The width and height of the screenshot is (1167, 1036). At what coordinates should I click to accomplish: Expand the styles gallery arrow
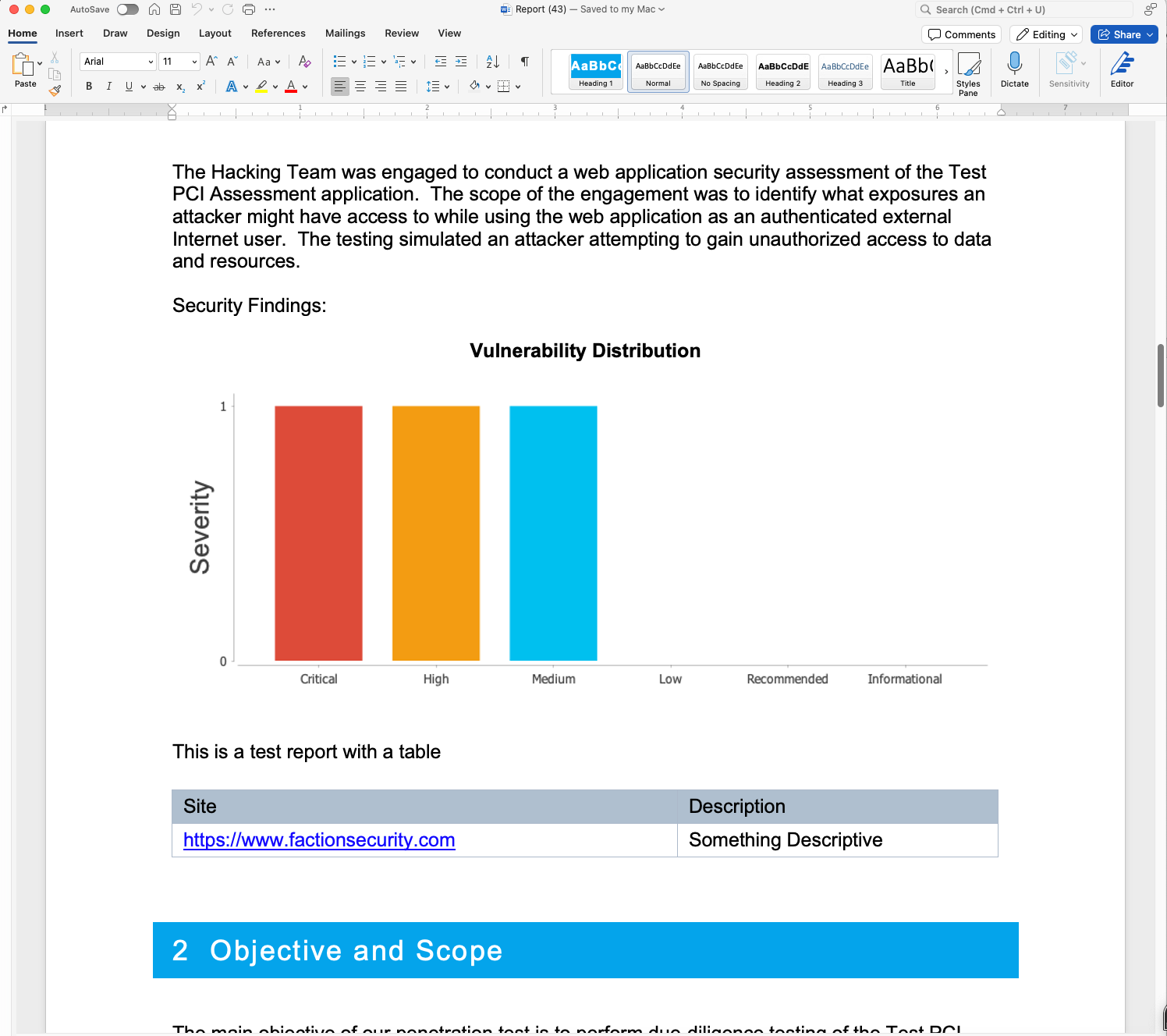946,72
